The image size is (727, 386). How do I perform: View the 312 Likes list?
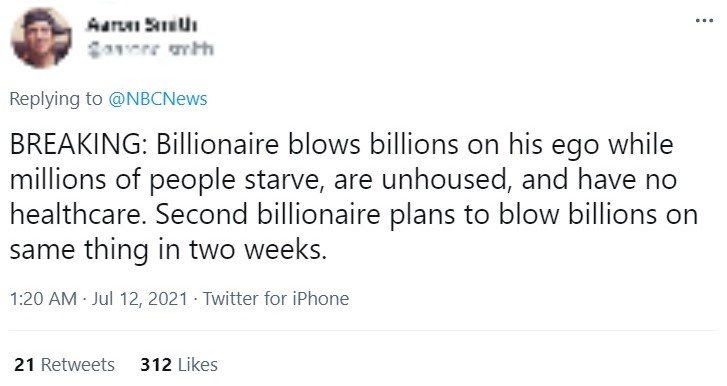tap(179, 365)
